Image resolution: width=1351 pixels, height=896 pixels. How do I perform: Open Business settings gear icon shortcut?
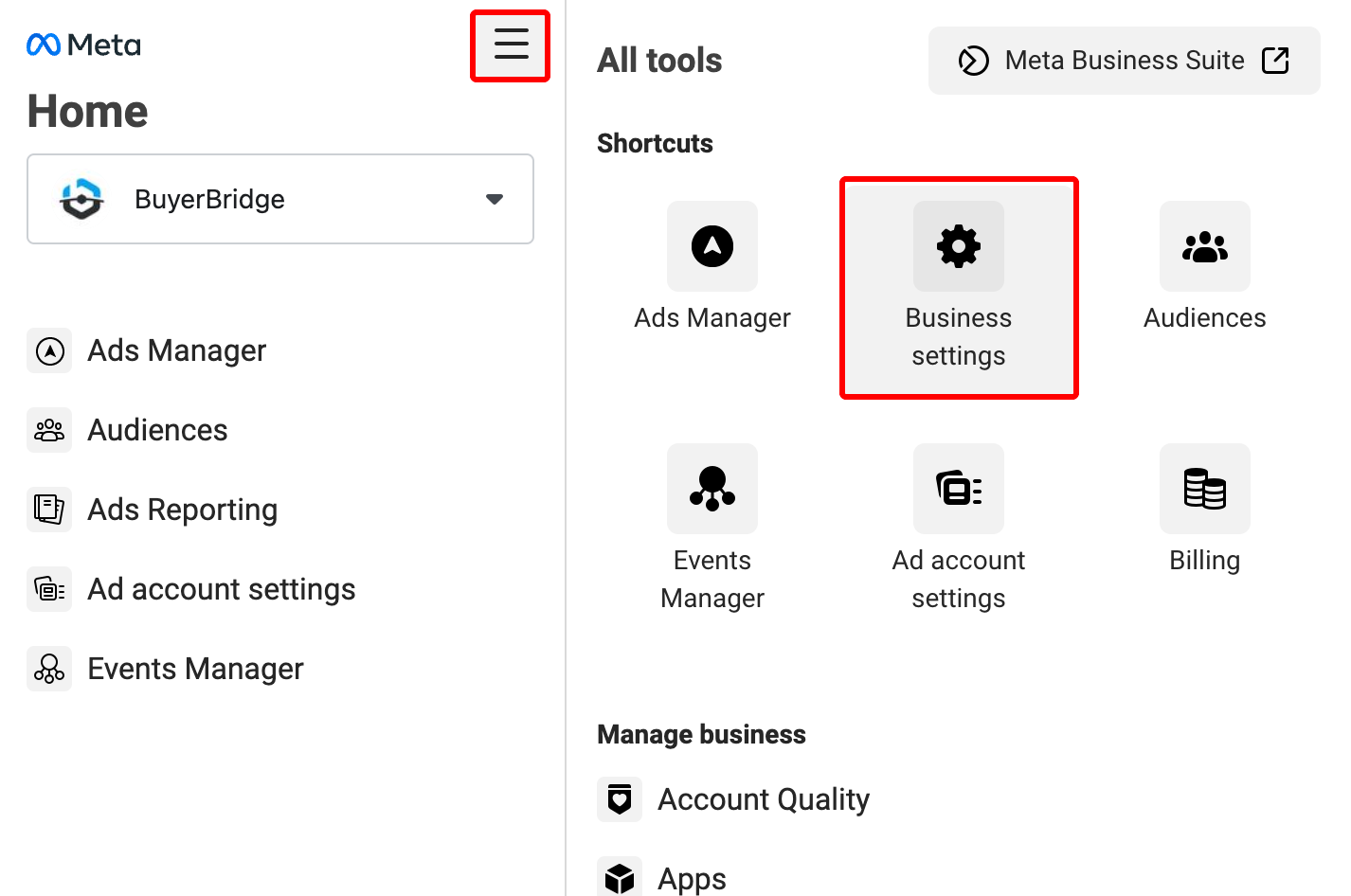[959, 246]
